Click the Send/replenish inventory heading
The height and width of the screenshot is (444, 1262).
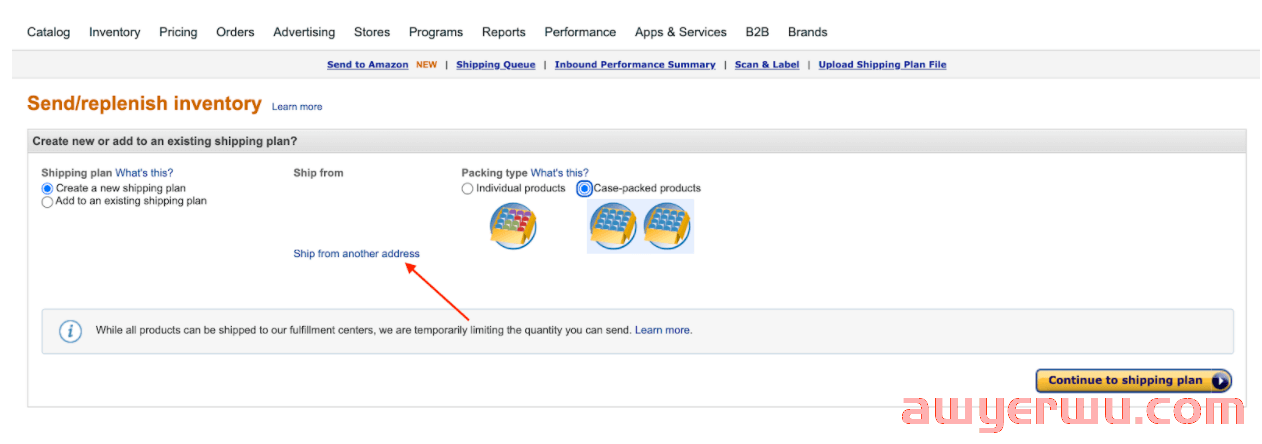pos(144,104)
